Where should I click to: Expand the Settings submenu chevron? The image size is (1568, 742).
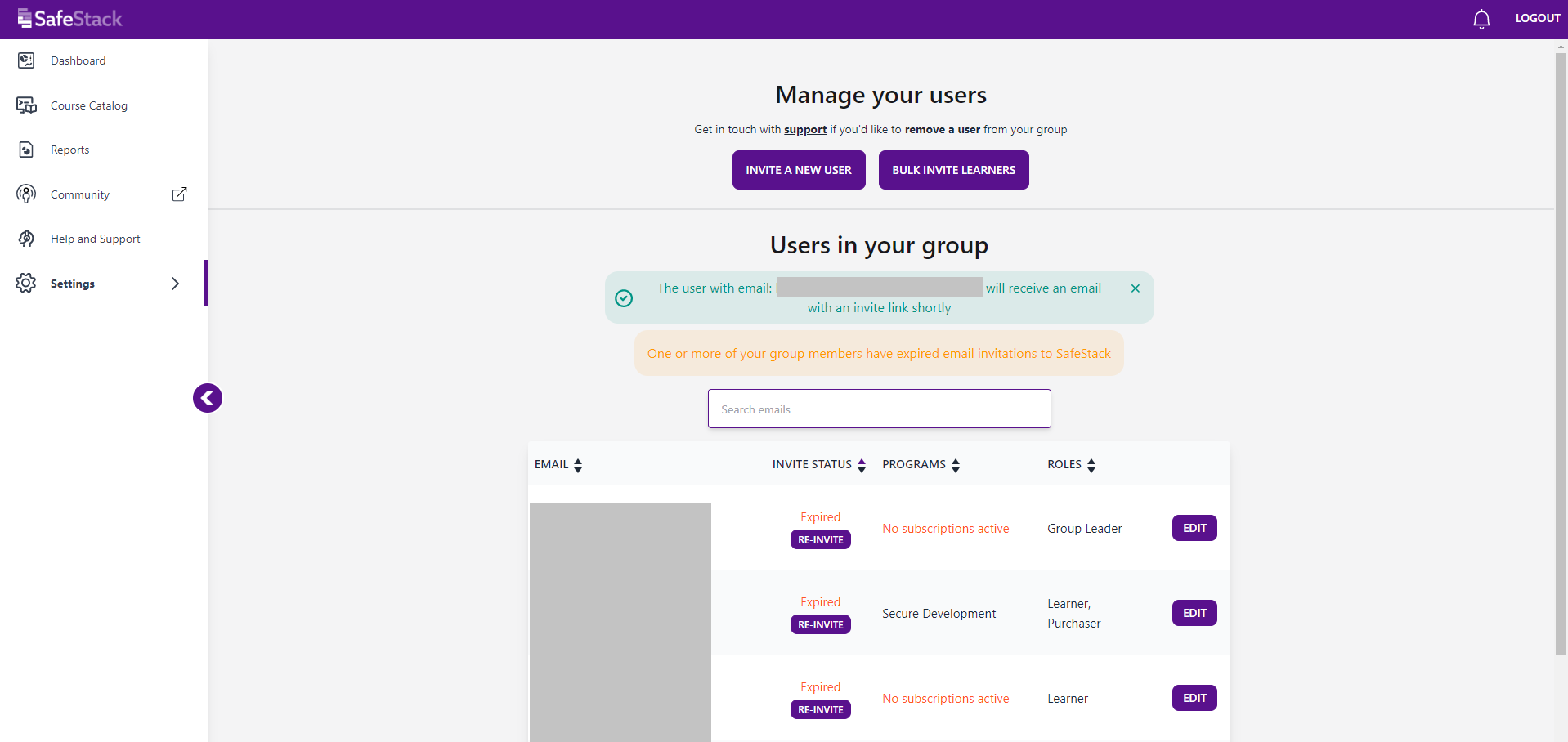tap(175, 284)
